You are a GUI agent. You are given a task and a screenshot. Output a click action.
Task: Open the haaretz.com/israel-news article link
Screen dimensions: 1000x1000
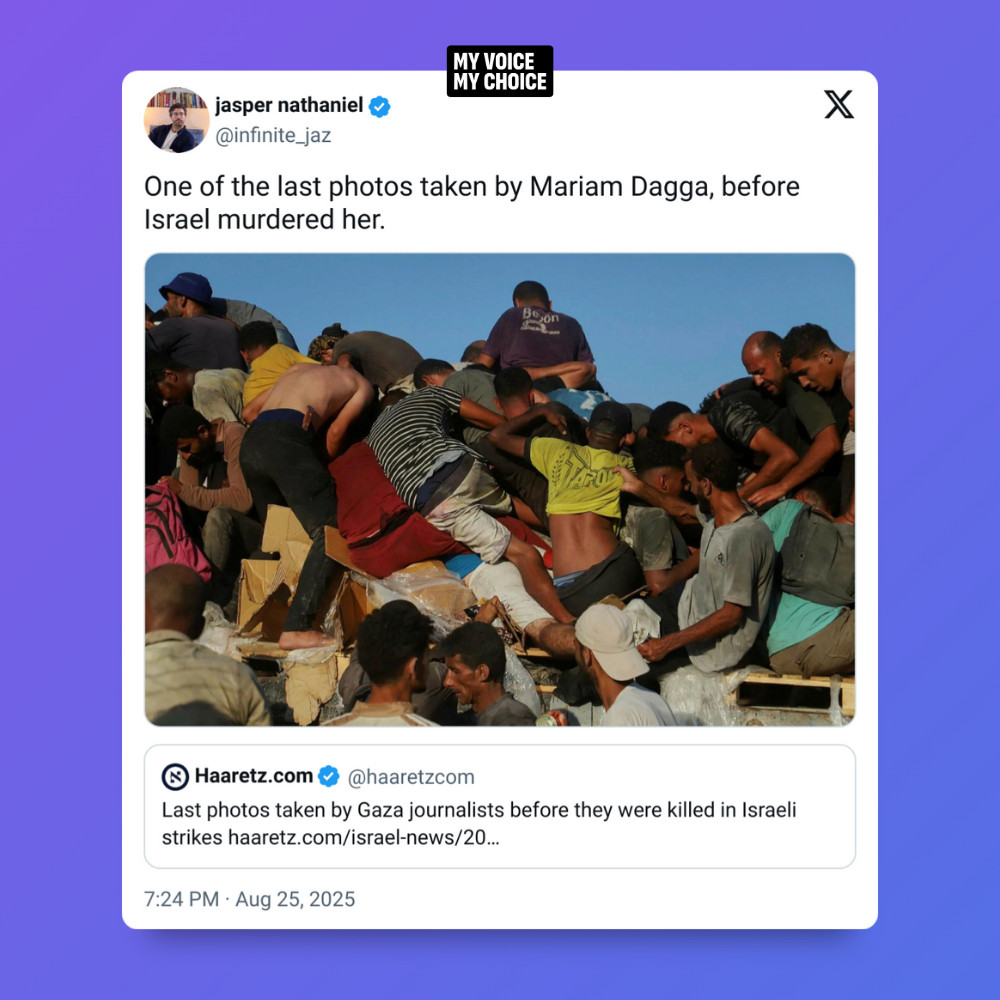[364, 837]
